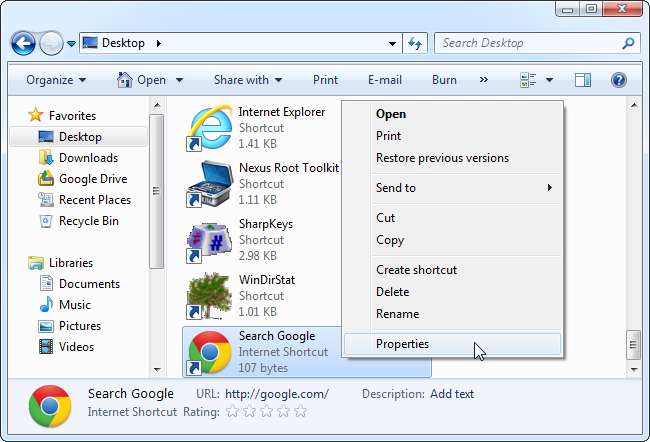Select the Internet Explorer shortcut icon
This screenshot has width=650, height=442.
pos(210,128)
